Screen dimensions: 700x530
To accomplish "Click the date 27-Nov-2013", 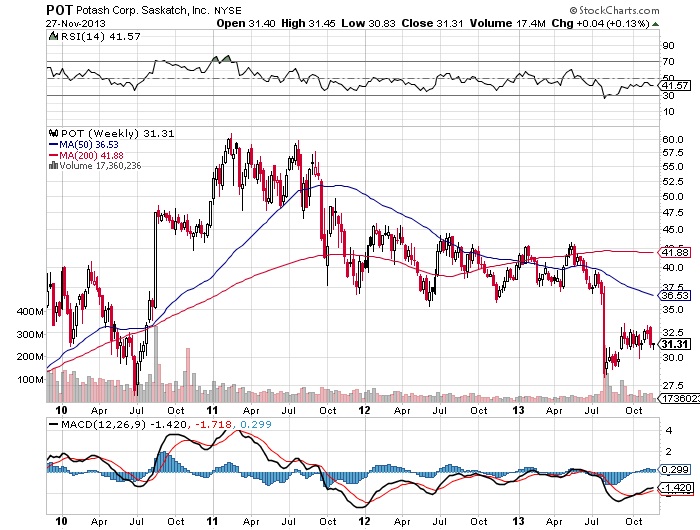I will pyautogui.click(x=75, y=23).
